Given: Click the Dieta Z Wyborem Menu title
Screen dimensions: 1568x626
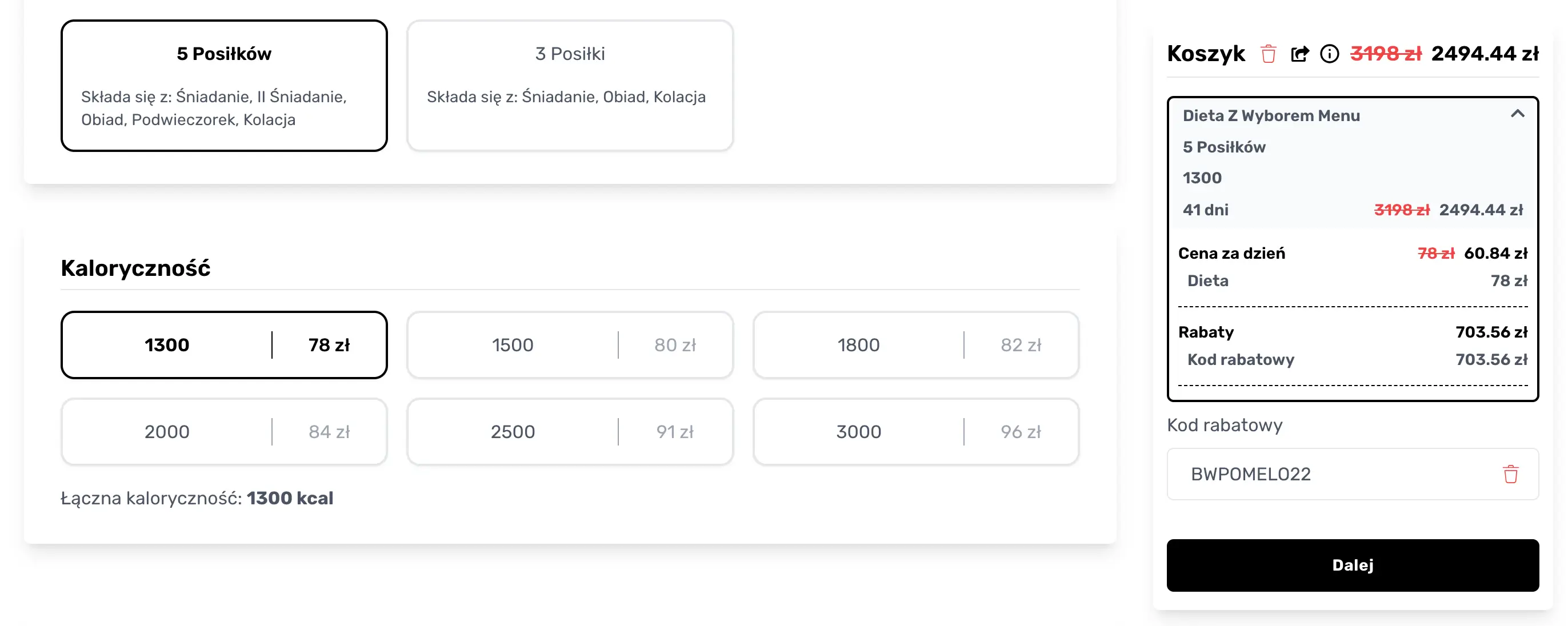Looking at the screenshot, I should pyautogui.click(x=1271, y=115).
